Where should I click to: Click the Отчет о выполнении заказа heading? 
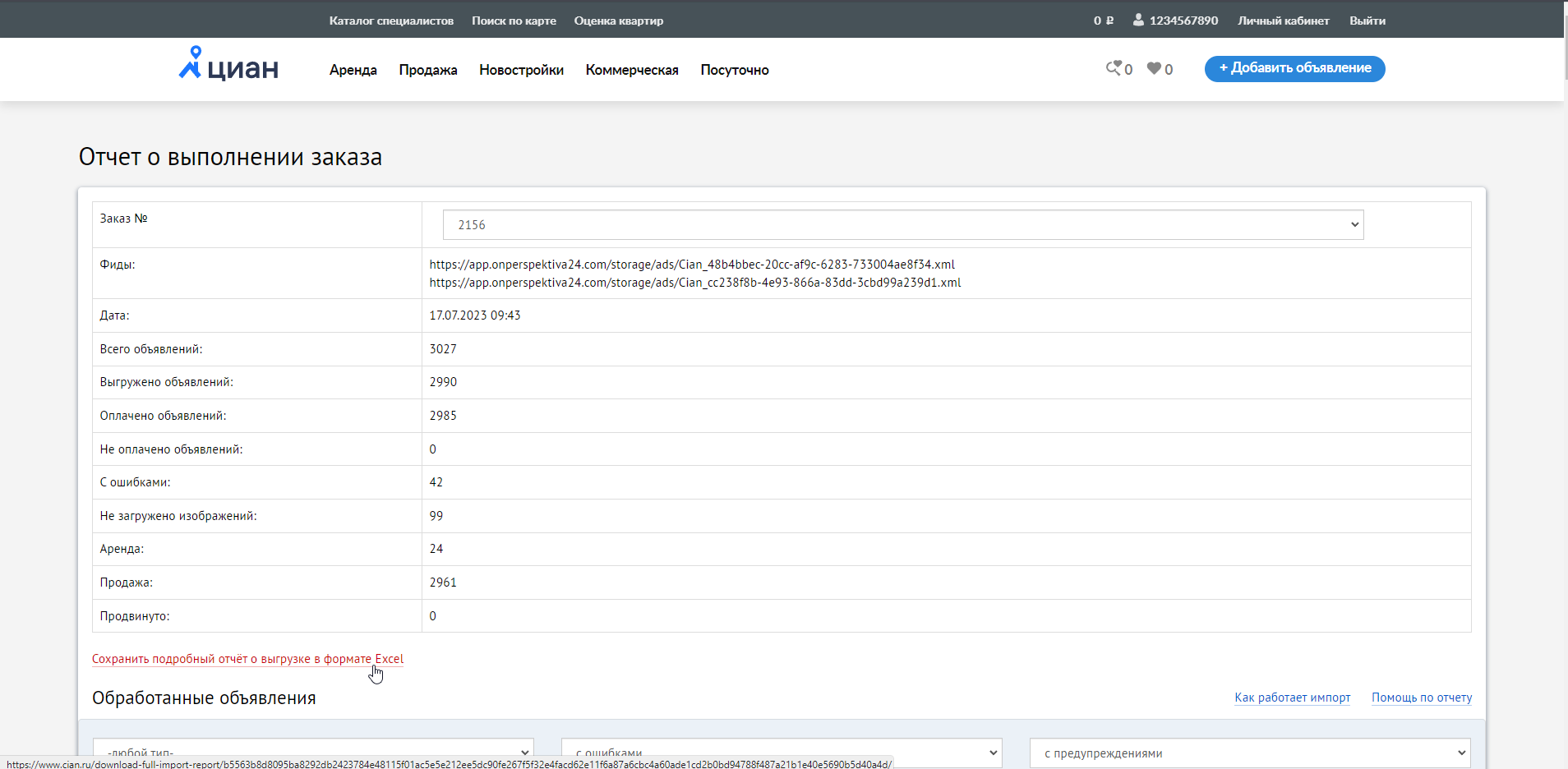tap(230, 157)
